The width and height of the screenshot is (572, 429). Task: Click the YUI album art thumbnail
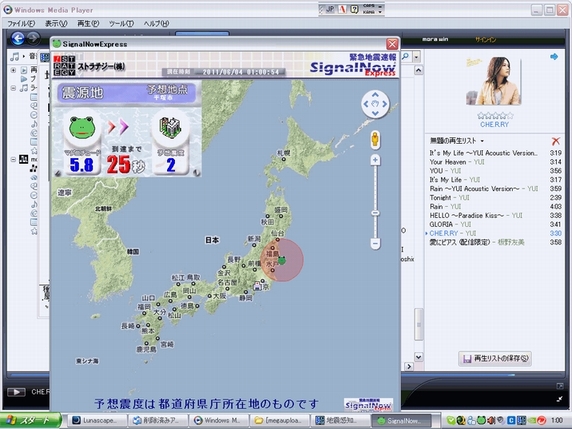[493, 81]
